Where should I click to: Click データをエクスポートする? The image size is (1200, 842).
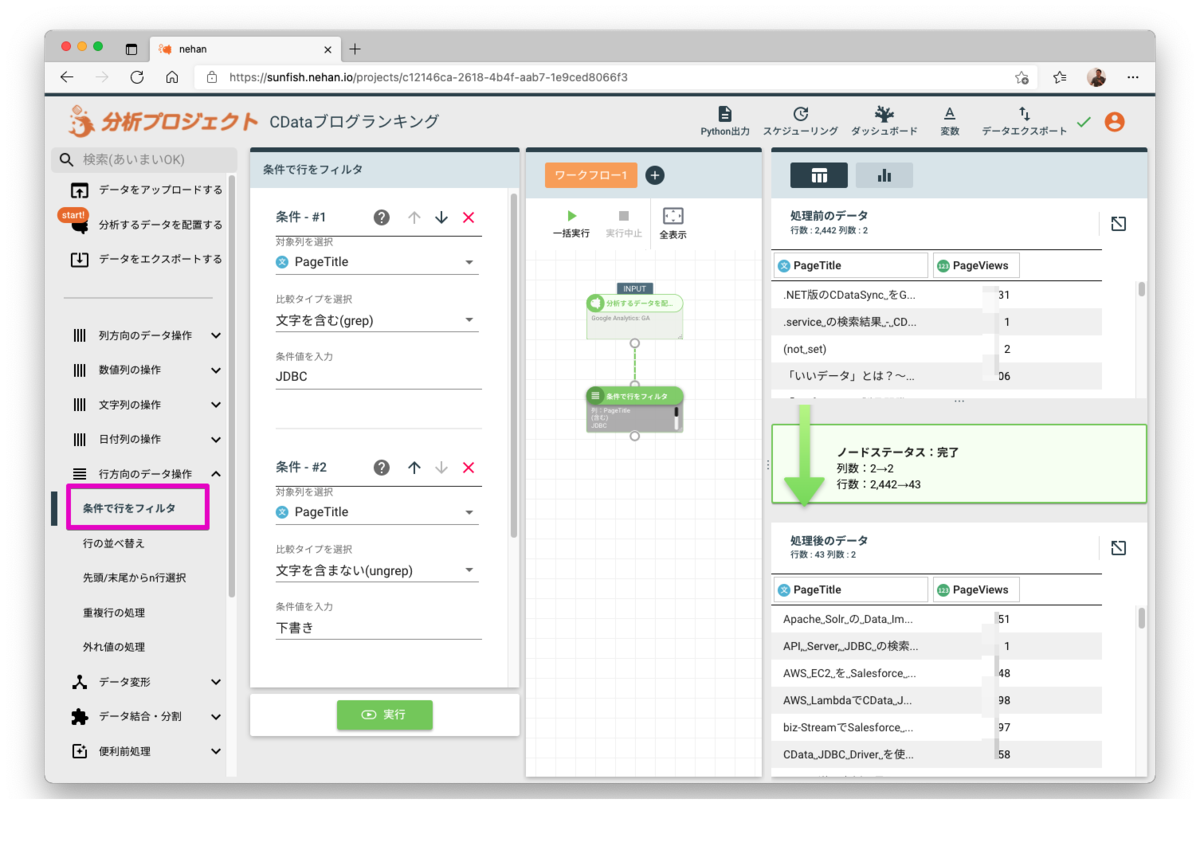pyautogui.click(x=146, y=259)
